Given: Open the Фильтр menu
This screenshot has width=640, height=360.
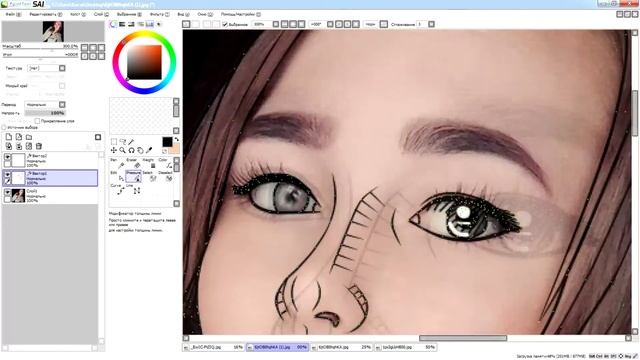Looking at the screenshot, I should point(160,14).
